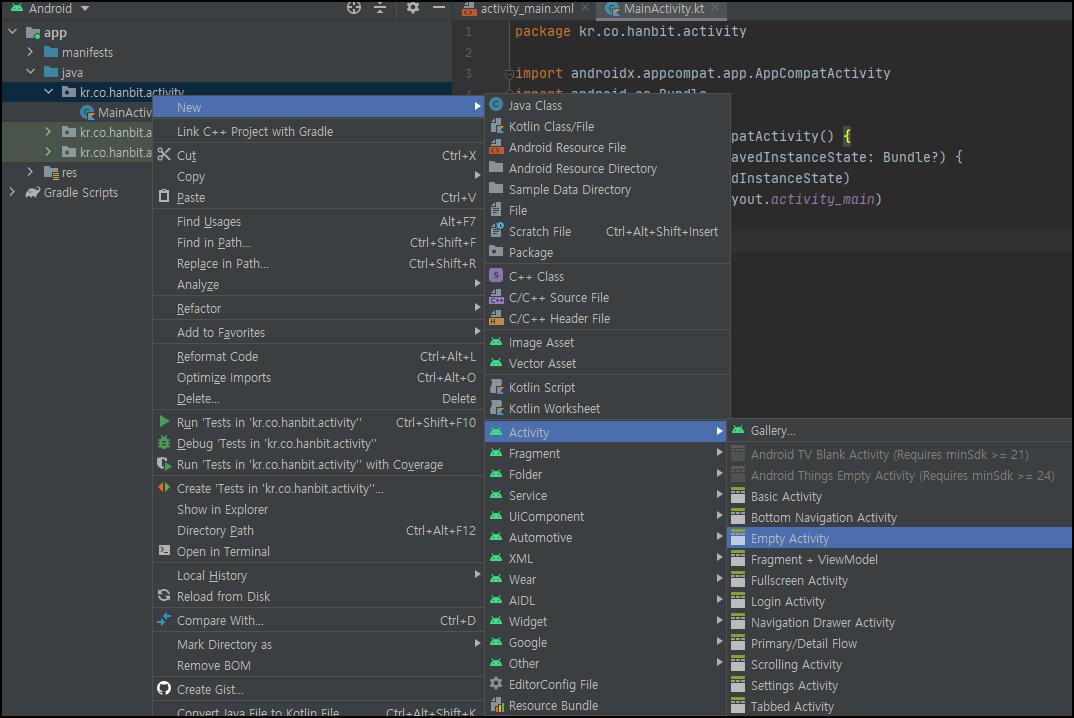Open the Local History submenu

tap(319, 575)
